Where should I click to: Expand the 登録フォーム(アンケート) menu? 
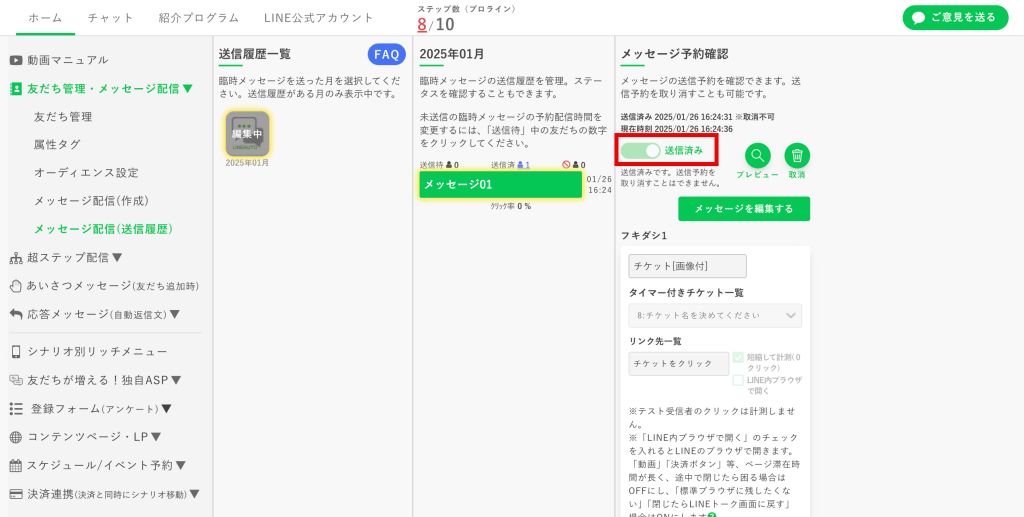(167, 409)
